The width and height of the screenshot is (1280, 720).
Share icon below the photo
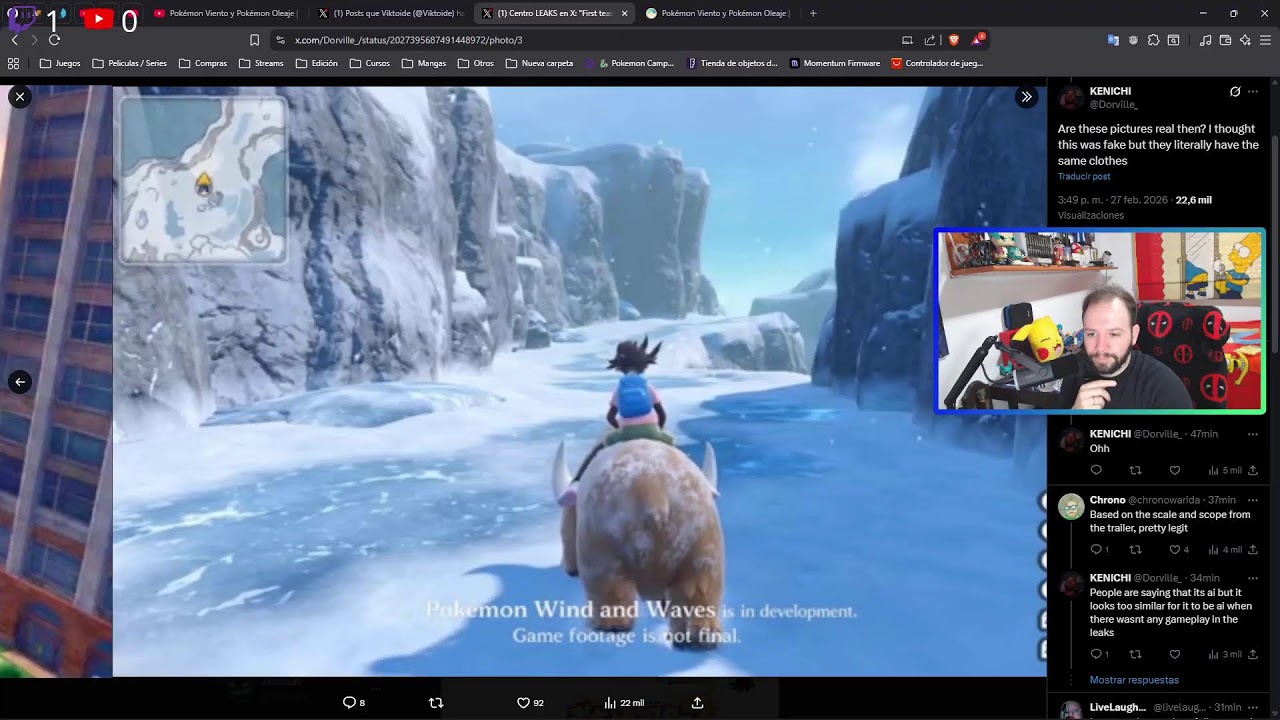click(698, 703)
